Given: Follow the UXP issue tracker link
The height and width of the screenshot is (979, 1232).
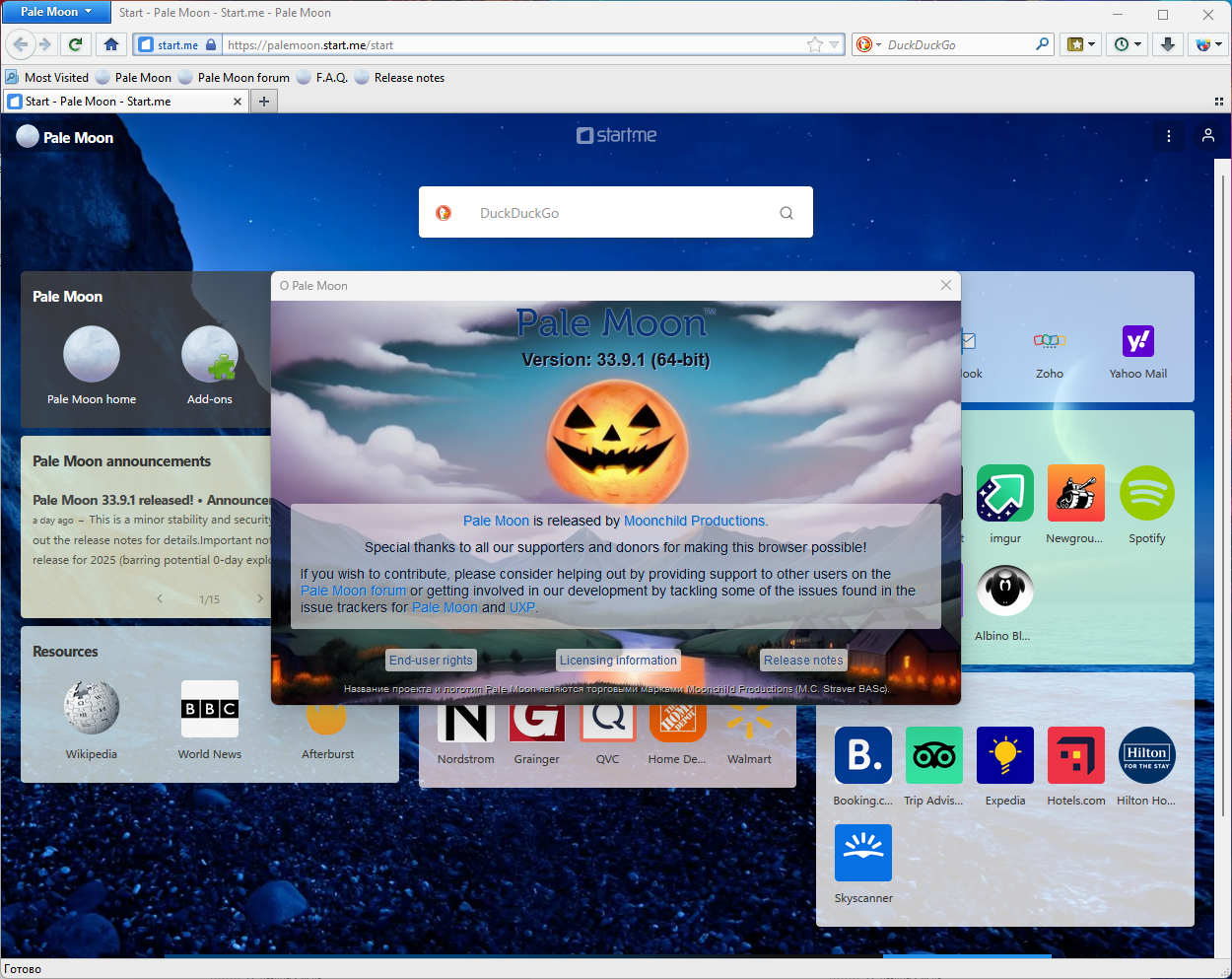Looking at the screenshot, I should (522, 607).
